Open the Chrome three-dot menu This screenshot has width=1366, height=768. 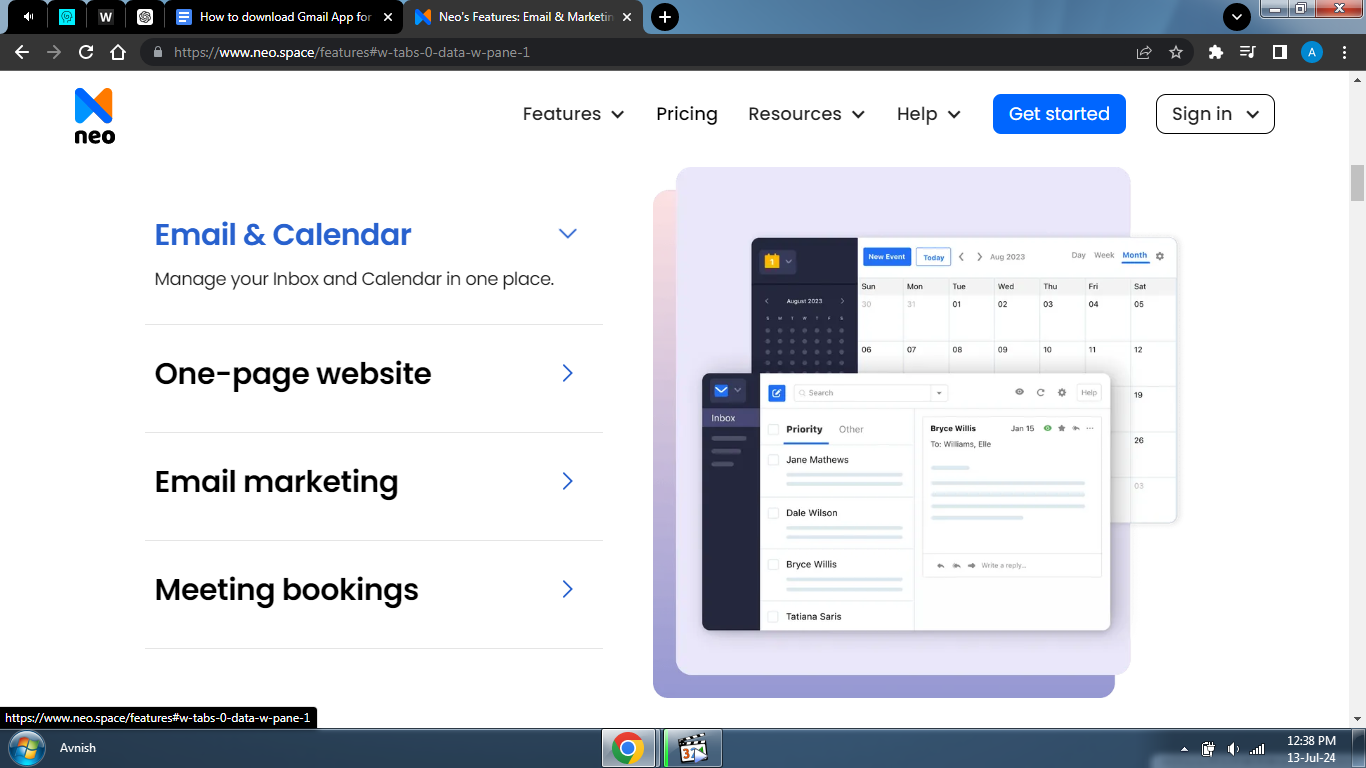tap(1343, 52)
